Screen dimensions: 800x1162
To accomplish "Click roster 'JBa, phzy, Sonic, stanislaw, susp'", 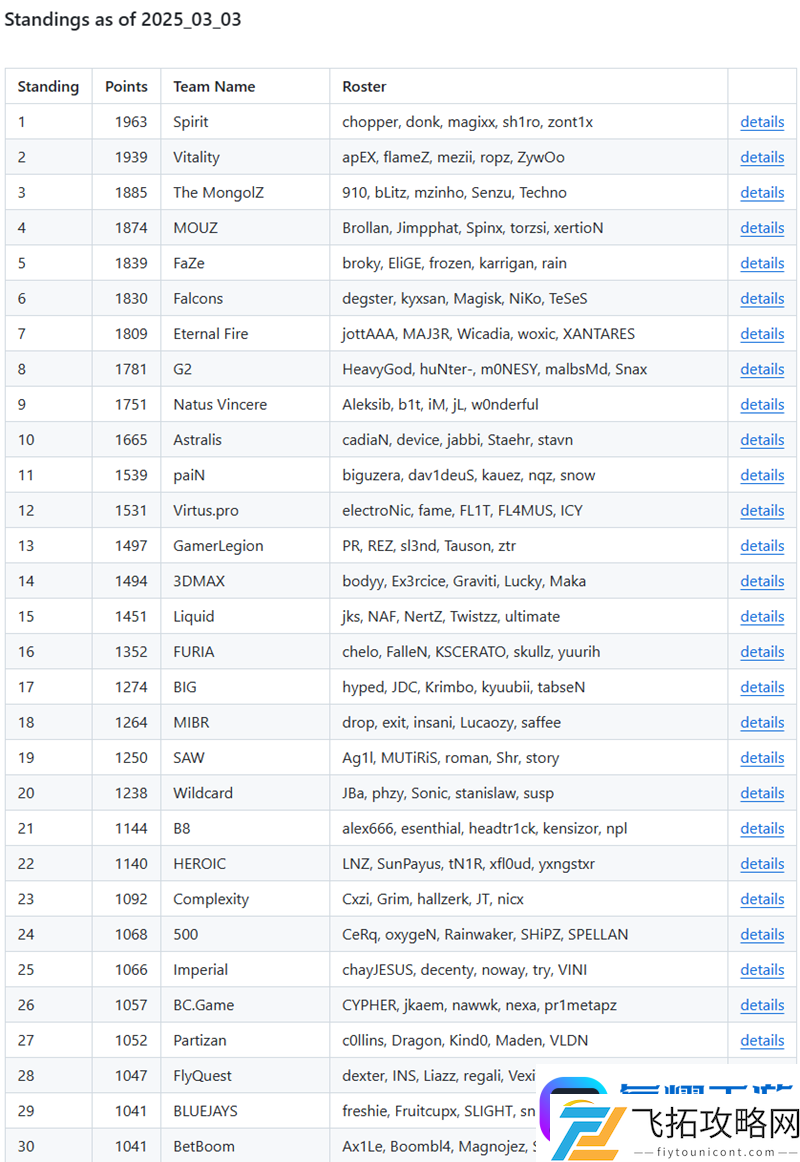I will [x=448, y=793].
